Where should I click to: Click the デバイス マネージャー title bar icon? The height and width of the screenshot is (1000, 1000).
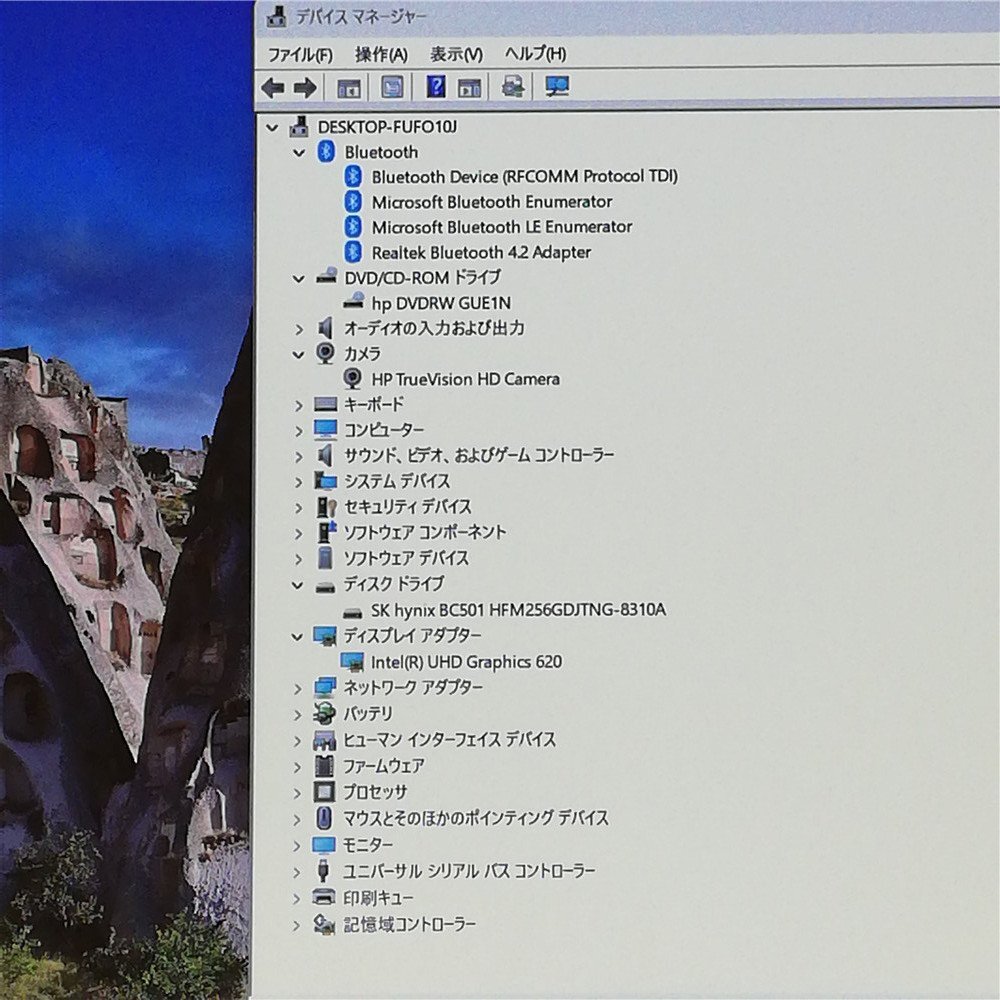[x=276, y=17]
